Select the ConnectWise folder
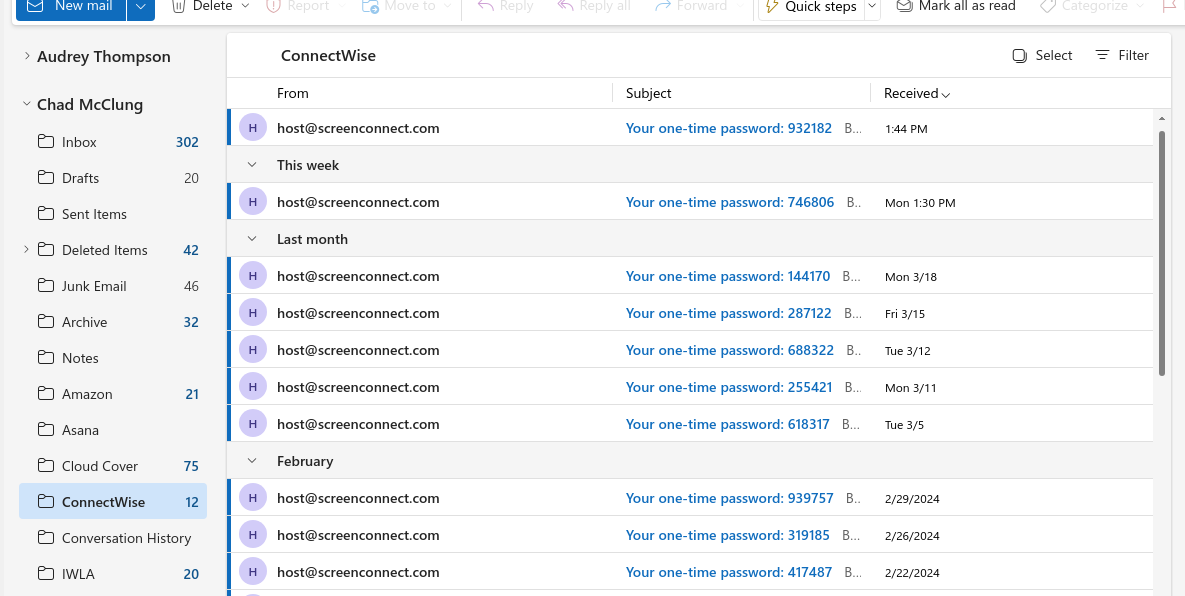 click(x=113, y=502)
